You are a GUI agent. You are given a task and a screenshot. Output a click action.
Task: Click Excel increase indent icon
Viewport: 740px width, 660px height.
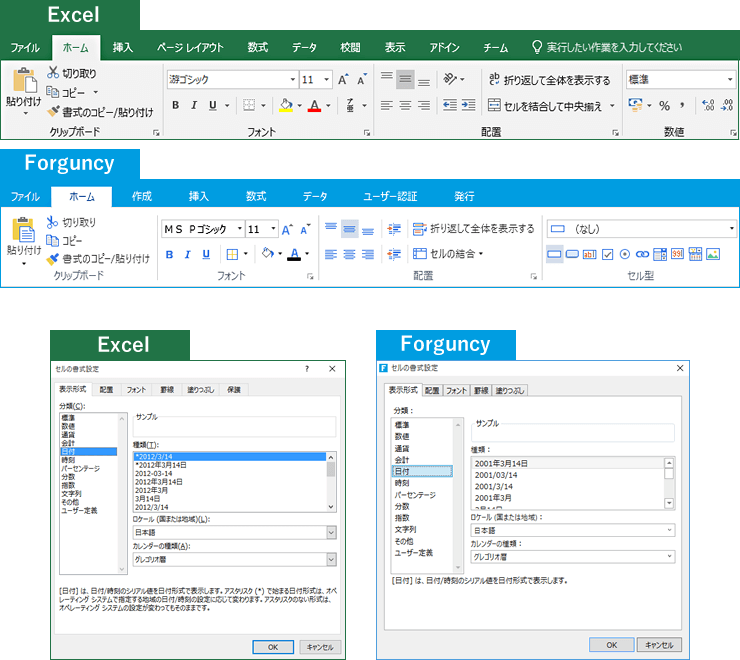coord(468,105)
